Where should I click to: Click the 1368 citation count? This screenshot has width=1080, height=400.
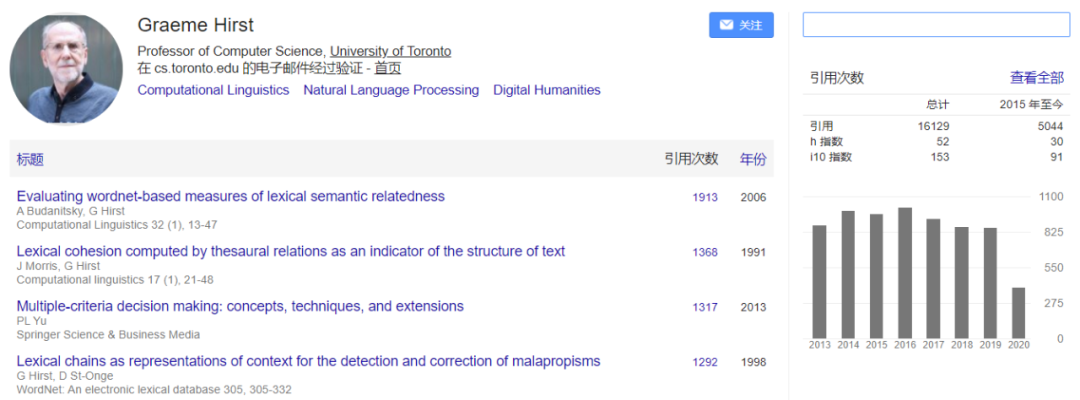point(705,252)
